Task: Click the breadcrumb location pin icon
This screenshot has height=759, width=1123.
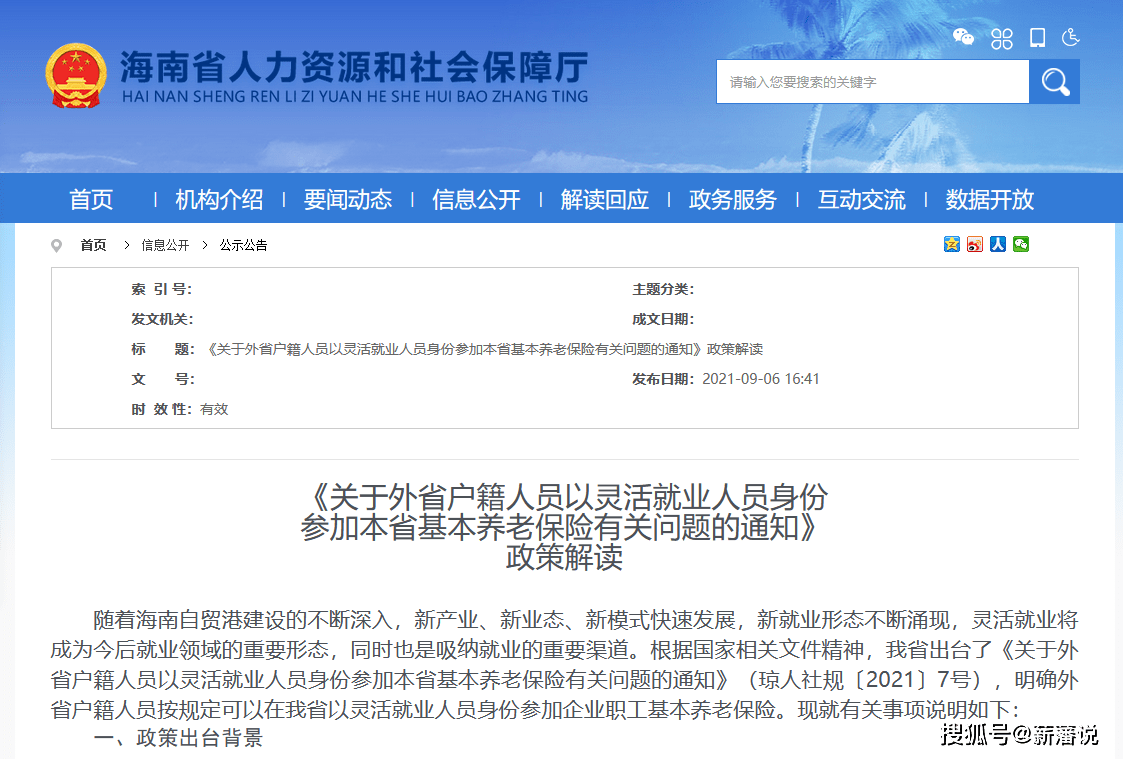Action: [57, 246]
